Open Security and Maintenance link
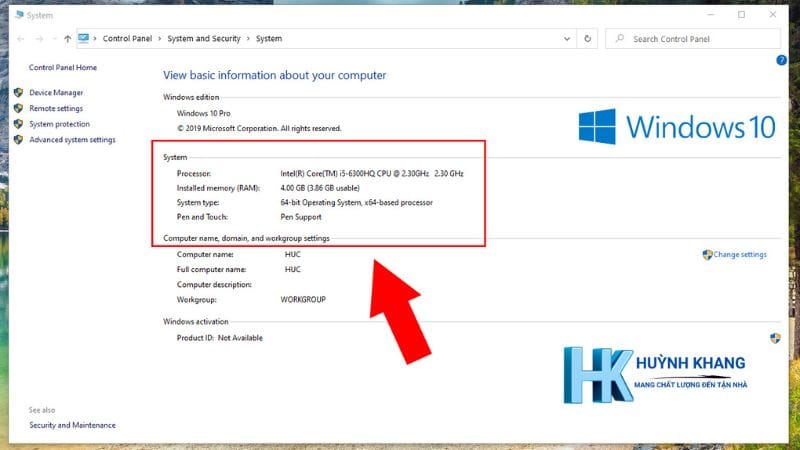 [72, 425]
